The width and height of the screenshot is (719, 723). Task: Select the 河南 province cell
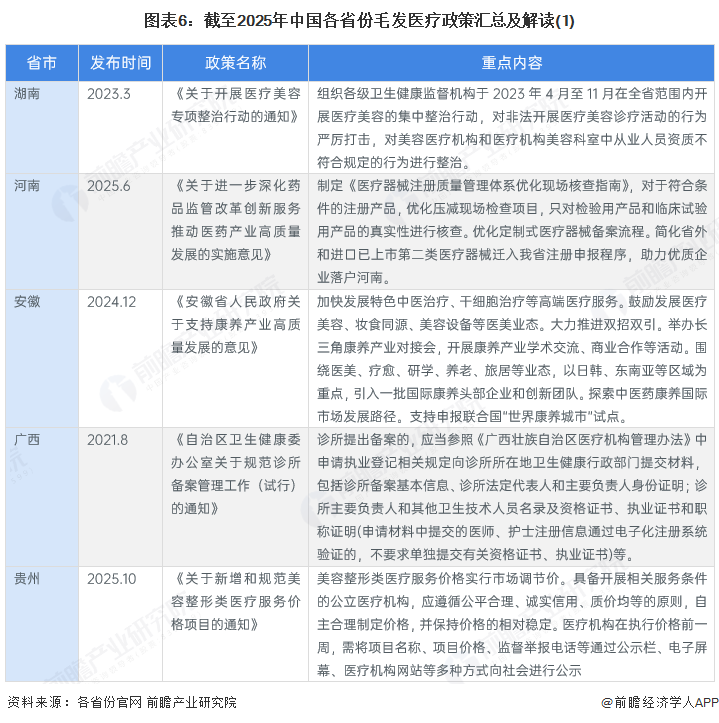coord(28,185)
